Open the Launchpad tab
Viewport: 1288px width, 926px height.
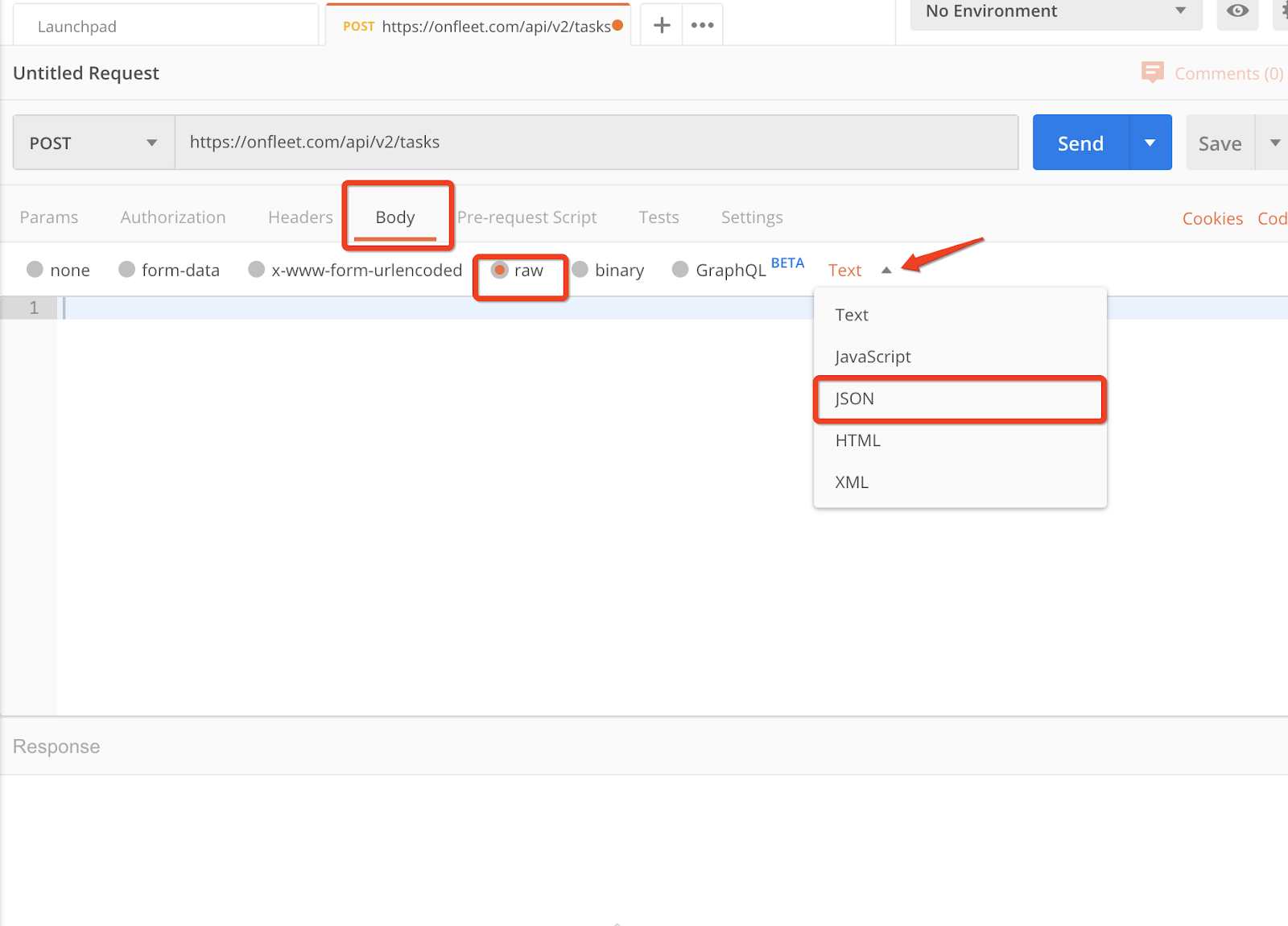pos(167,26)
